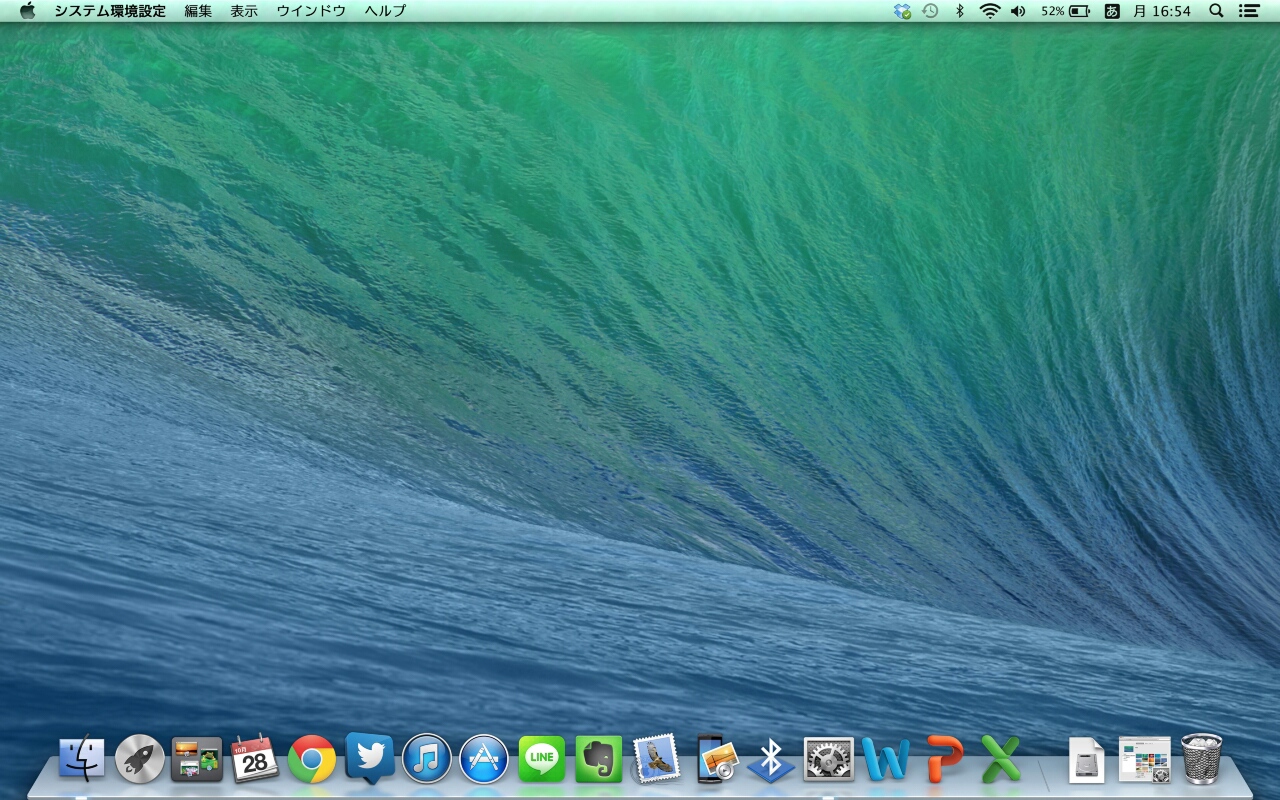Click the clock showing 月 16:54

click(1162, 11)
